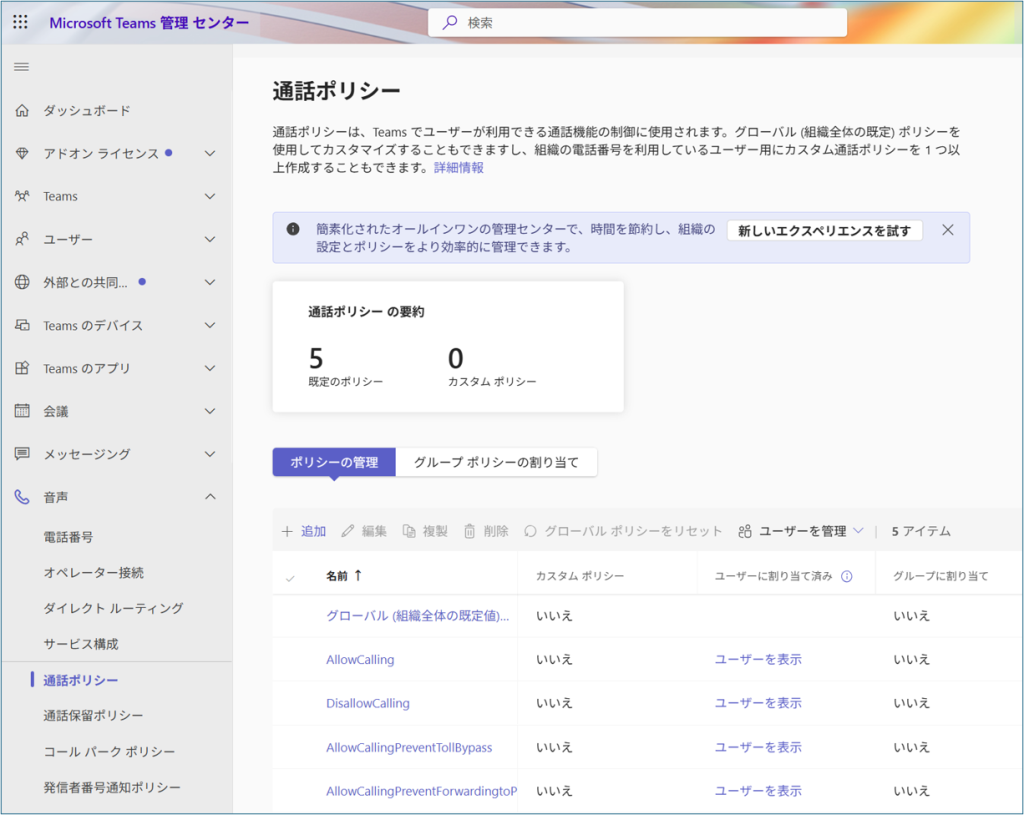
Task: Click the 会議 calendar icon
Action: click(22, 411)
